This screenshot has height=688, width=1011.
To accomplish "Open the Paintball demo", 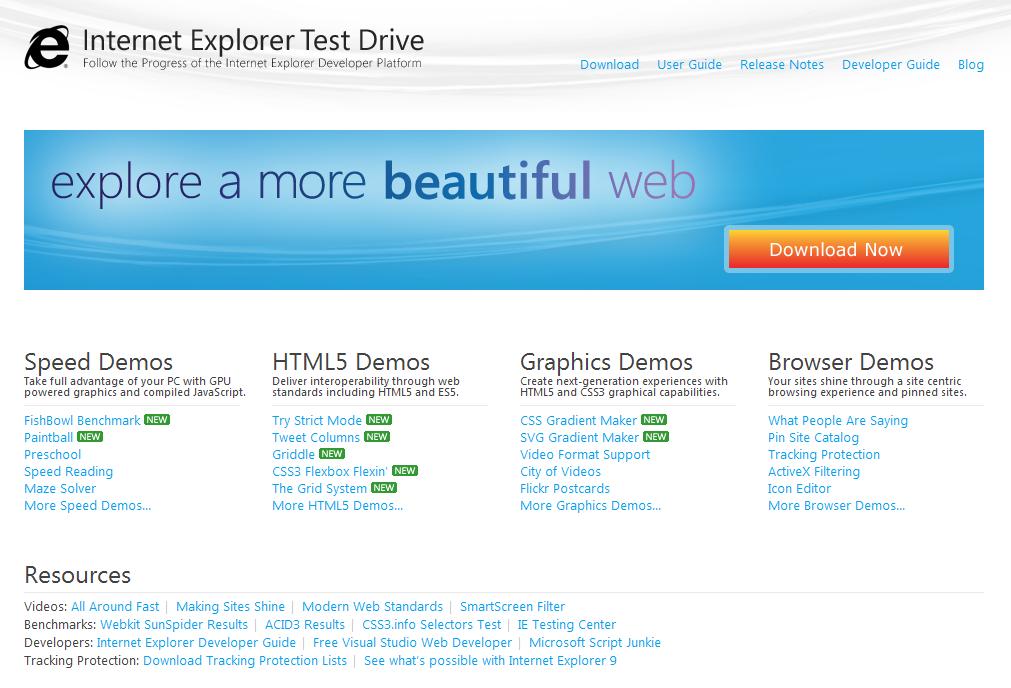I will [x=48, y=437].
